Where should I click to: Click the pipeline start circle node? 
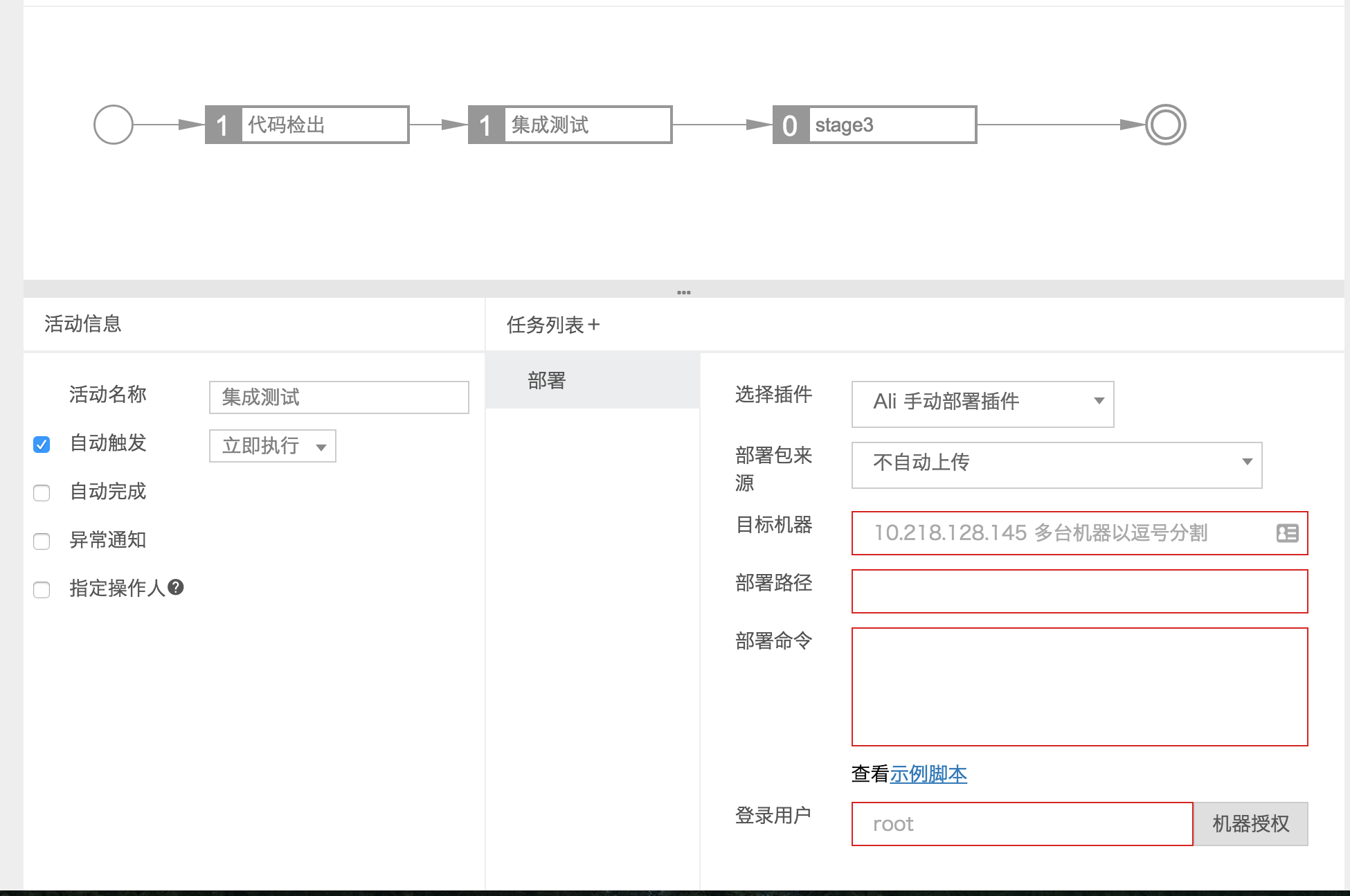pos(114,125)
